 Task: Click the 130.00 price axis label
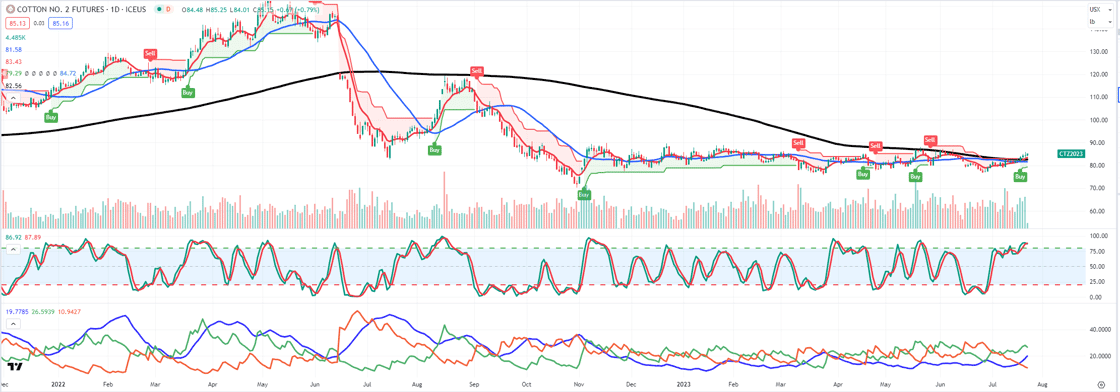1099,51
